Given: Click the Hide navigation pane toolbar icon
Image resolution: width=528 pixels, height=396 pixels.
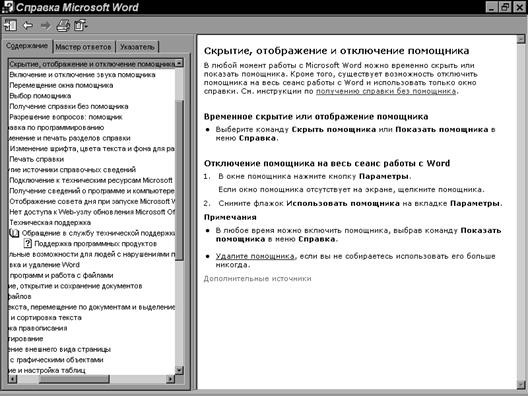Looking at the screenshot, I should [10, 26].
